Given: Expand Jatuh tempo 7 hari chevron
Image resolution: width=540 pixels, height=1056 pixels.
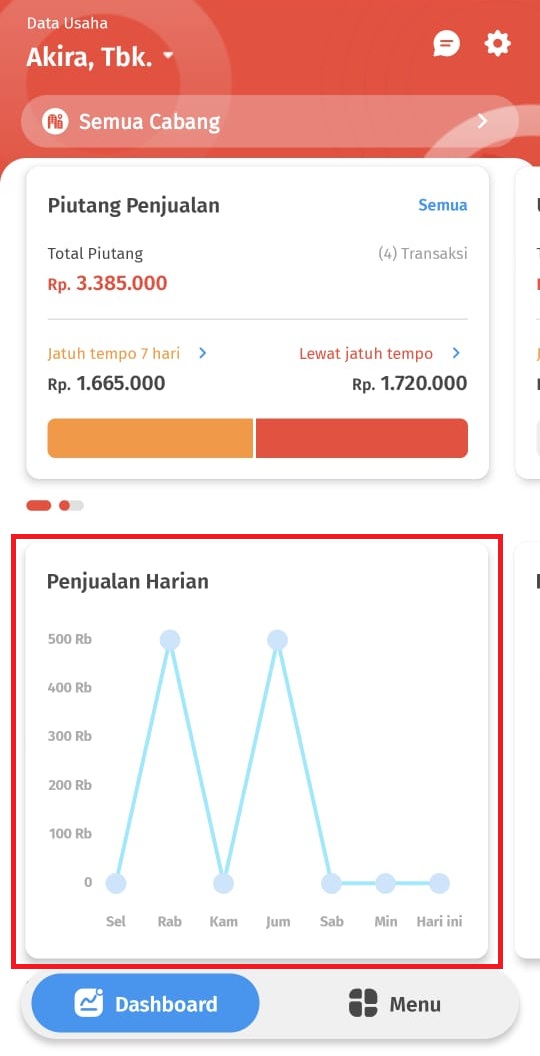Looking at the screenshot, I should point(203,353).
